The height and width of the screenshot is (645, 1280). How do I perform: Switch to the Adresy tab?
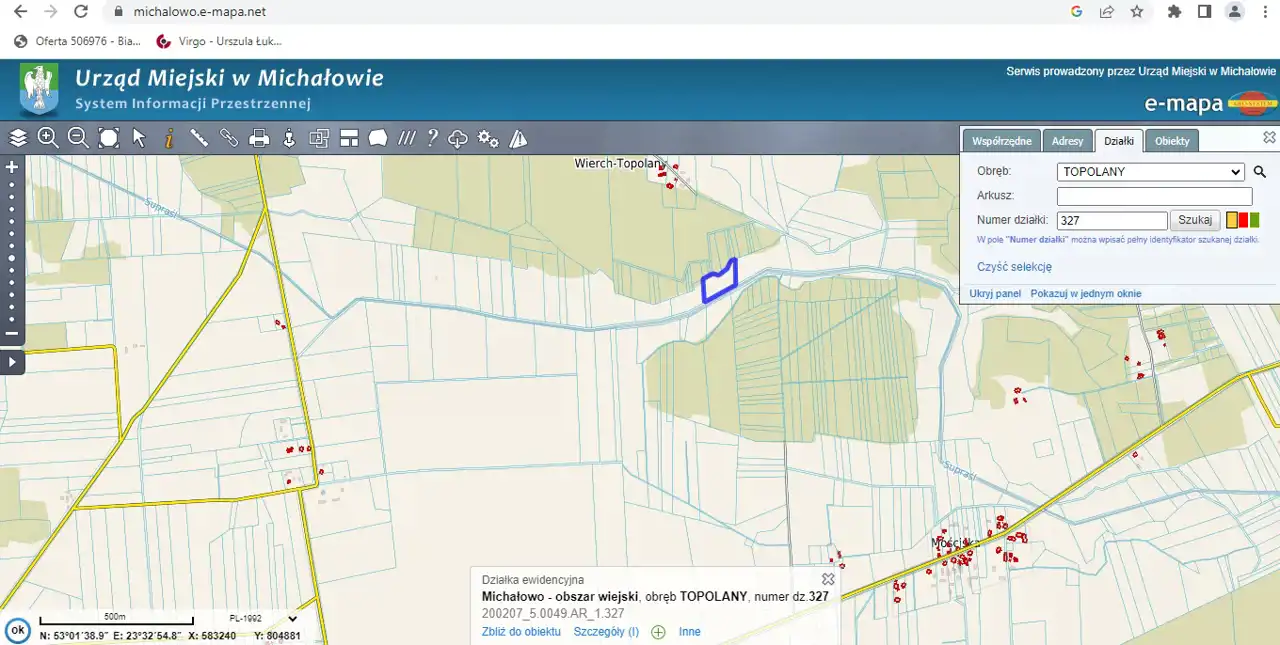pos(1067,141)
